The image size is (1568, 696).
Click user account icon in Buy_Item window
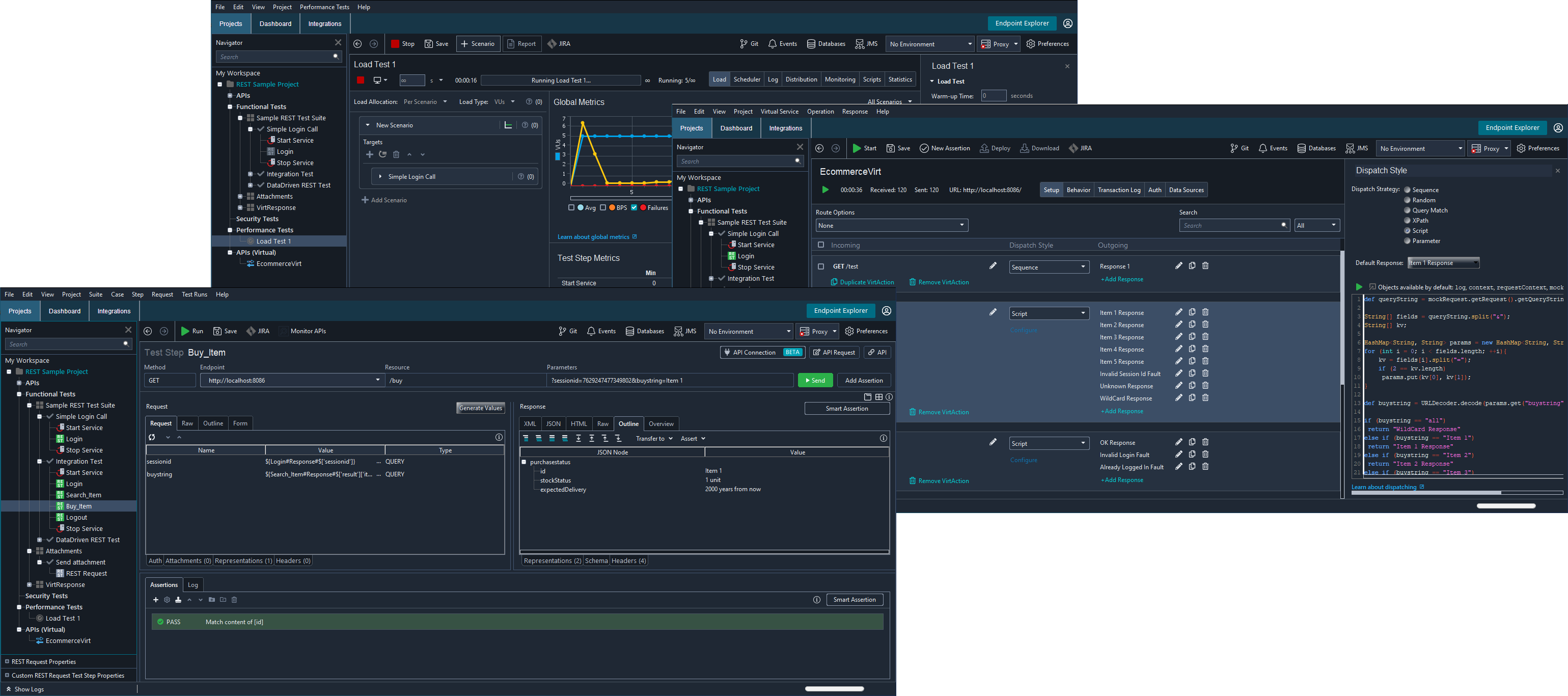886,311
